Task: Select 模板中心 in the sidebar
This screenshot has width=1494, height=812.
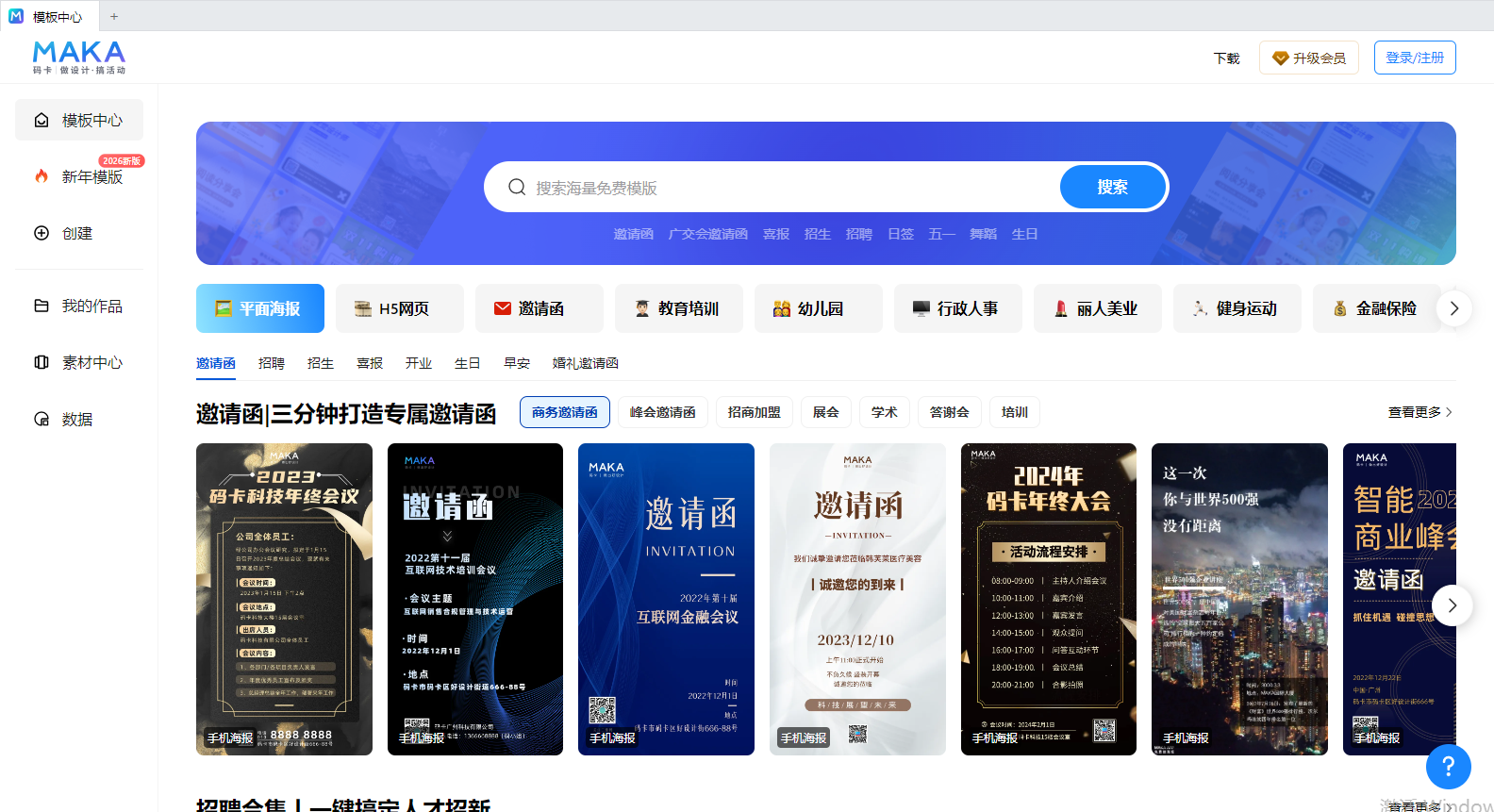Action: (x=79, y=121)
